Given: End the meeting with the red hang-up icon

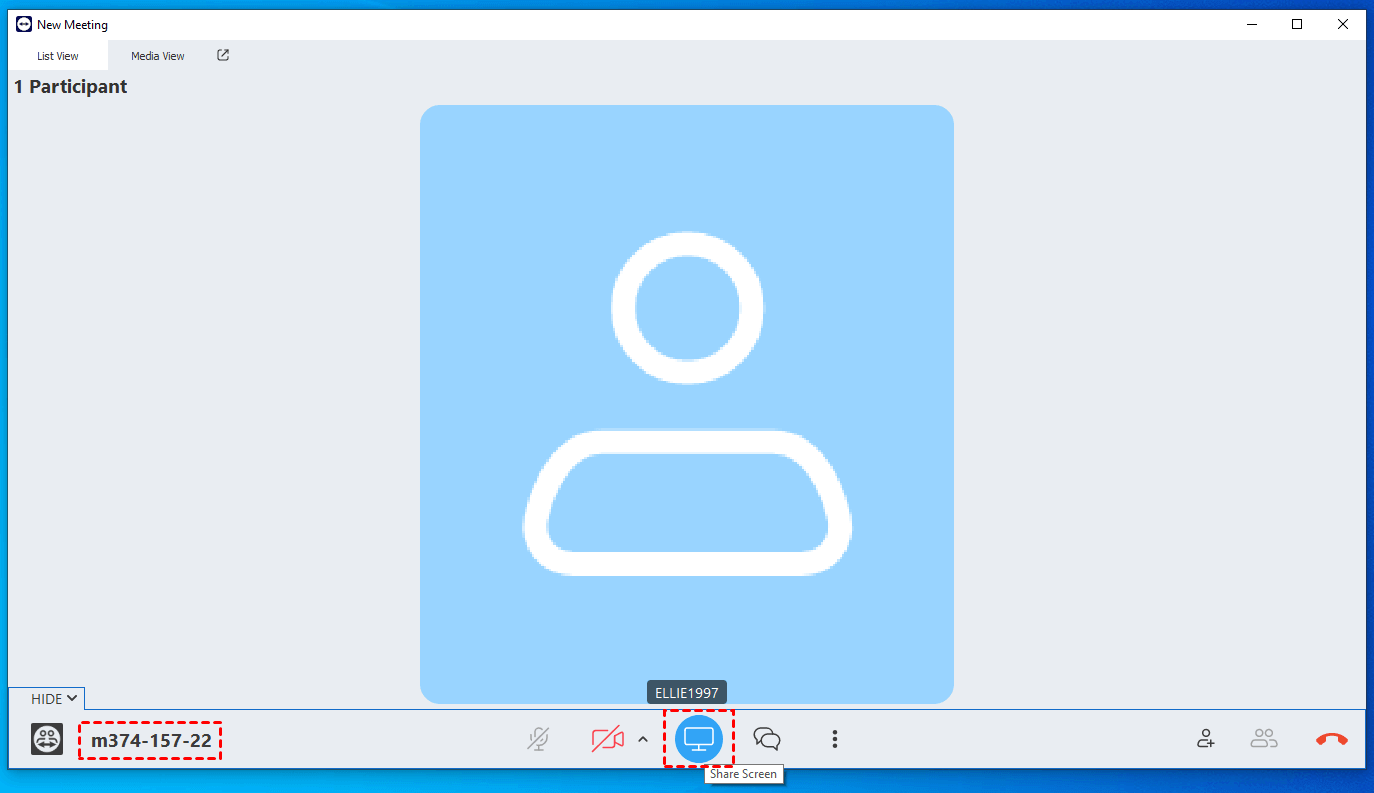Looking at the screenshot, I should [1331, 739].
